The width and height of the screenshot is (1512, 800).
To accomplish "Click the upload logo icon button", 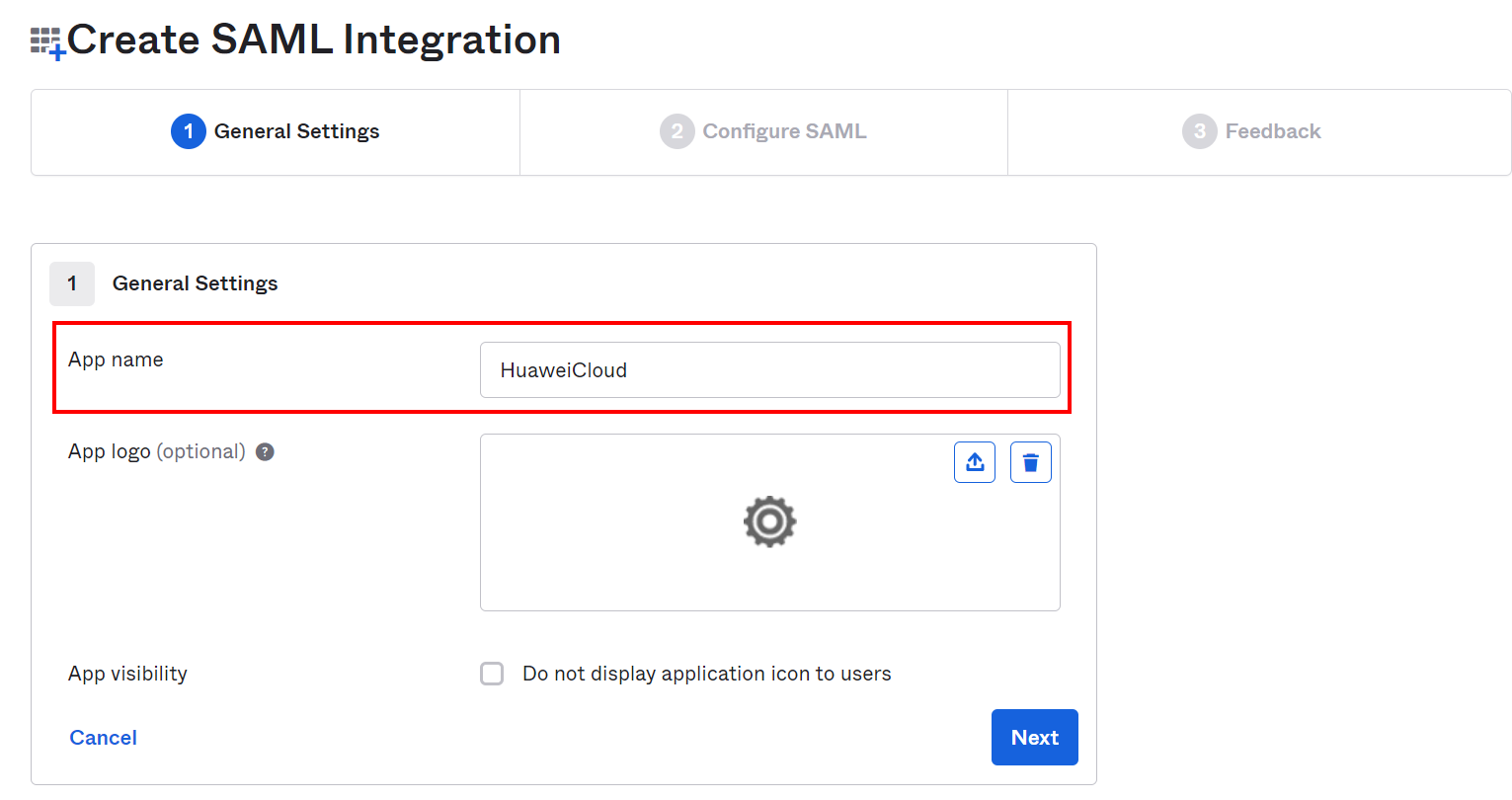I will [x=975, y=462].
